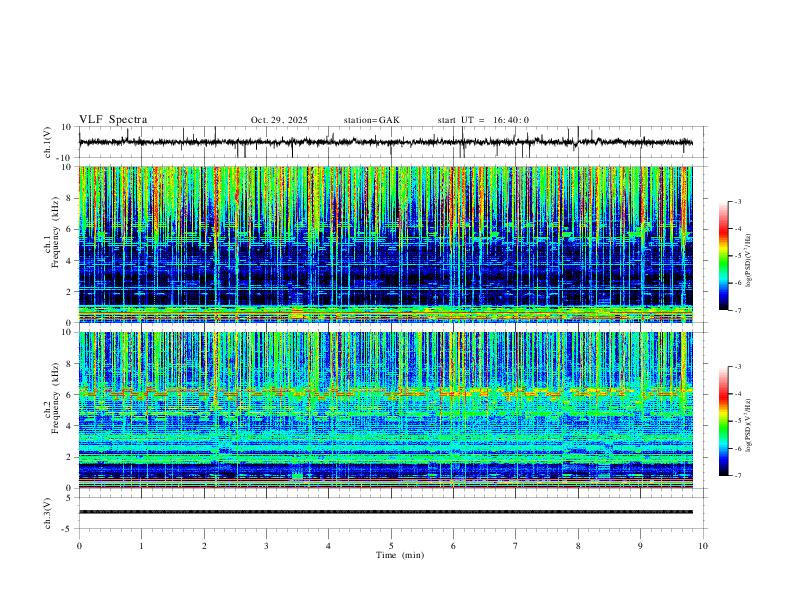Click the ch.2 colorbar "log(PSD)(V²/Hz)" label
The image size is (792, 612).
[749, 425]
